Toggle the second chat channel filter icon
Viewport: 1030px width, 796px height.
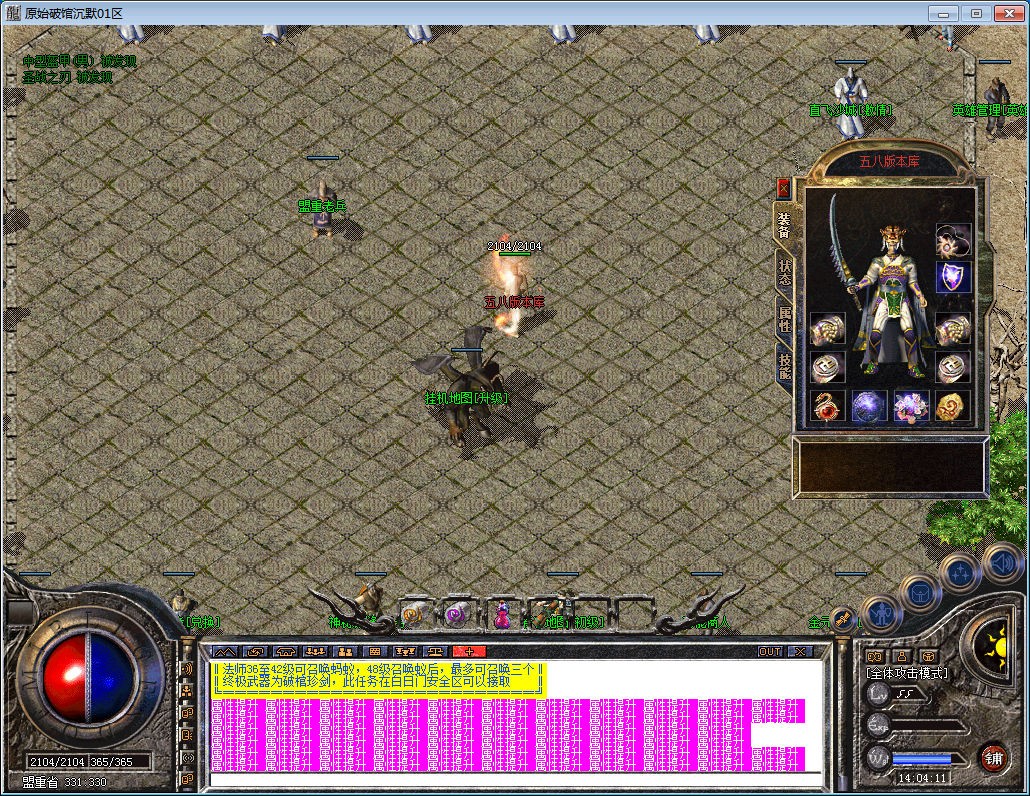pyautogui.click(x=187, y=691)
